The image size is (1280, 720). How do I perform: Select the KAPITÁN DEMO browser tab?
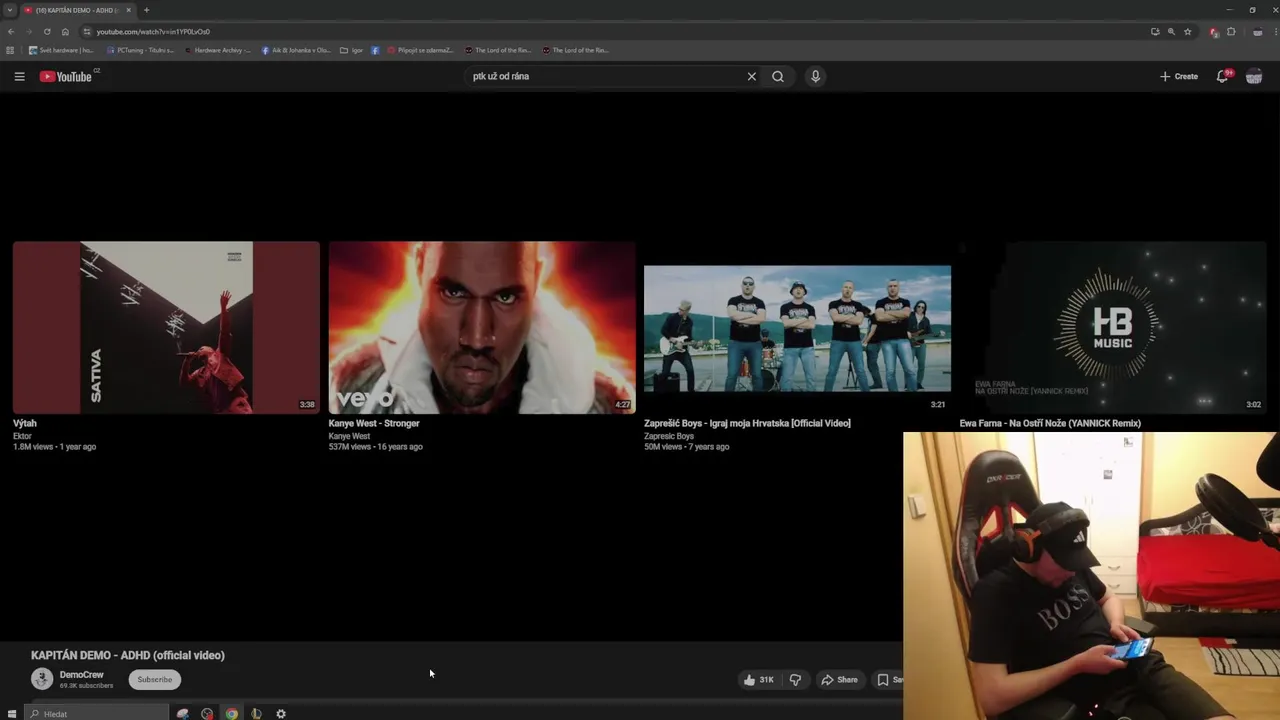[x=78, y=10]
